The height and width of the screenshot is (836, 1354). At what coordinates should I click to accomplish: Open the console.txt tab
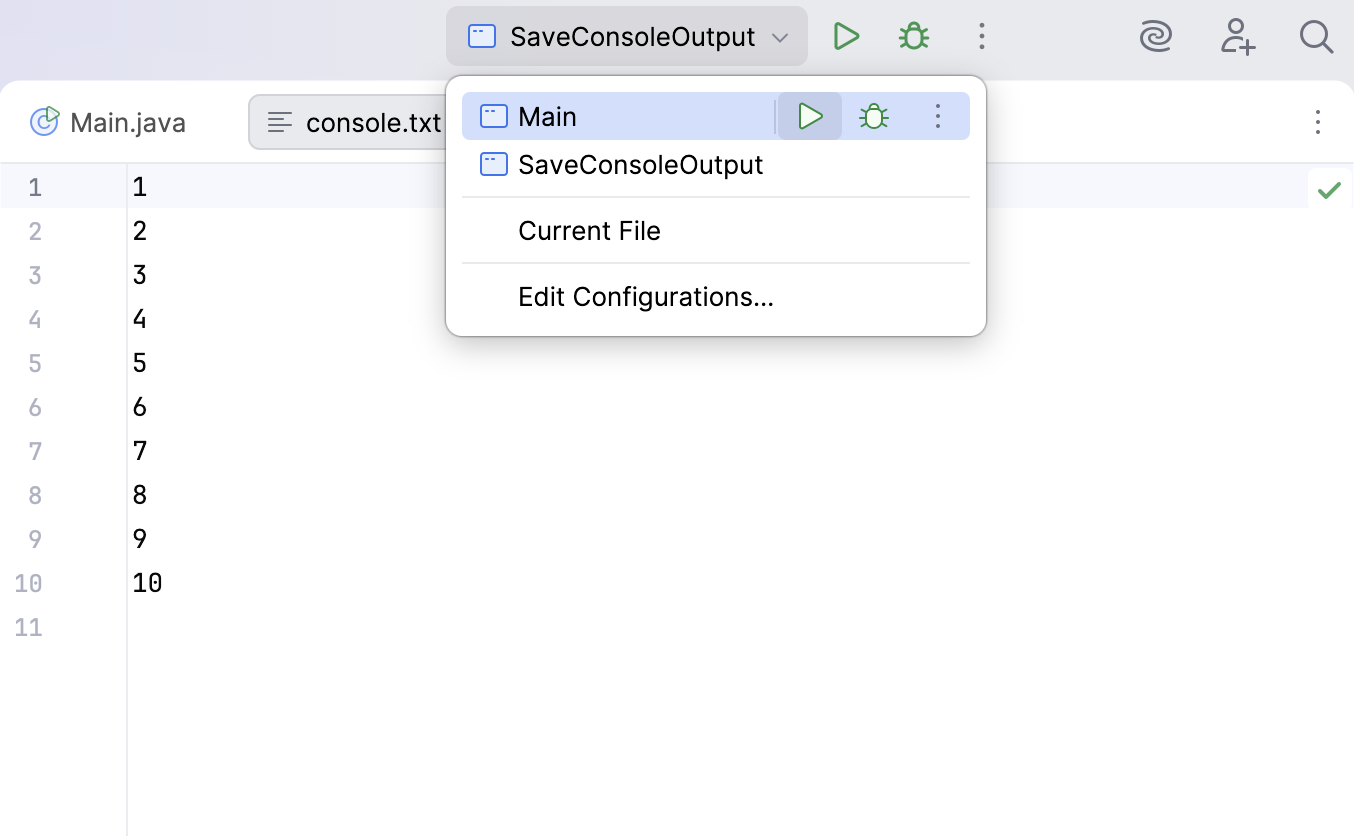coord(373,121)
